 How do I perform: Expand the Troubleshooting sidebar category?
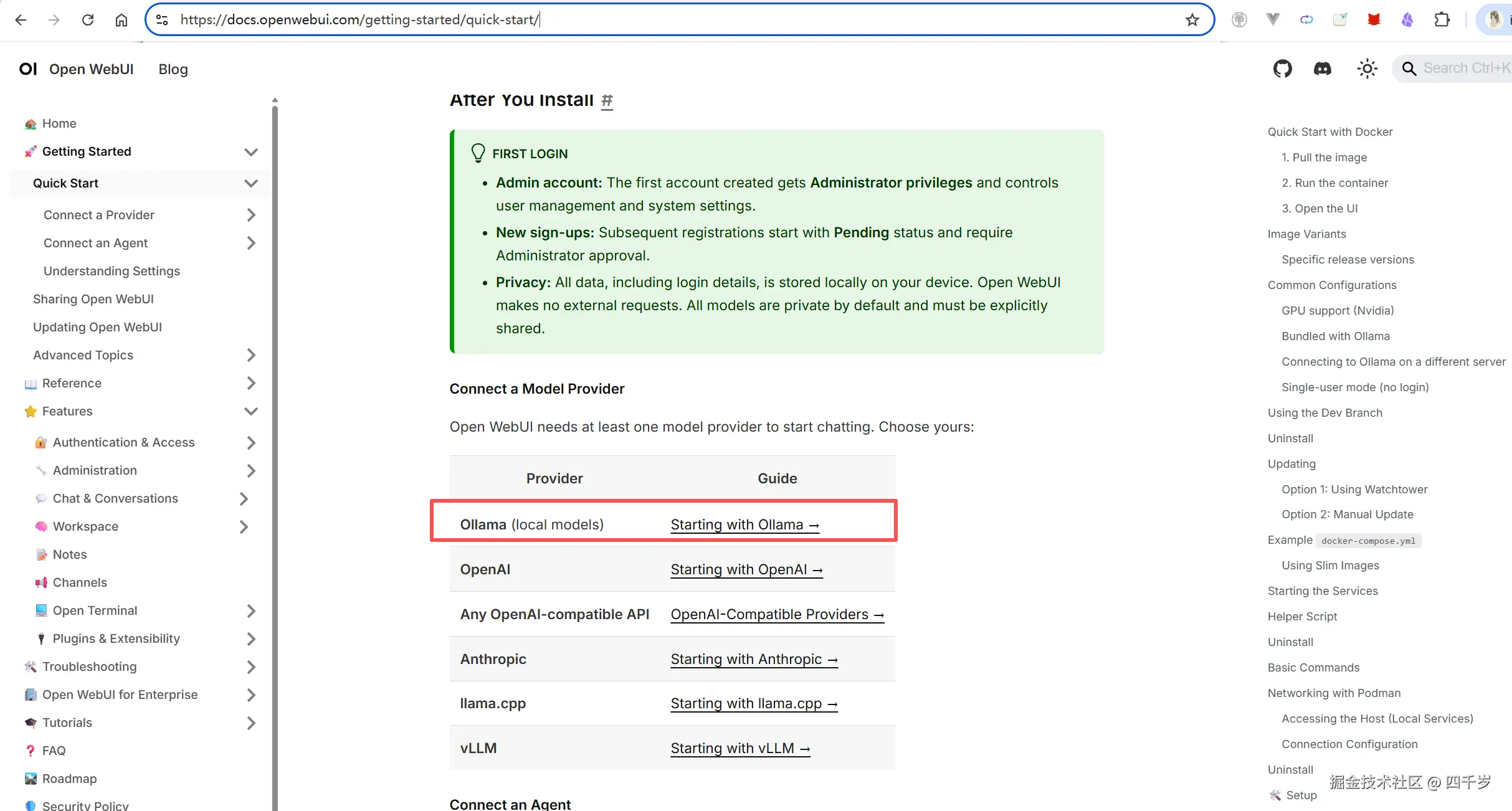250,667
